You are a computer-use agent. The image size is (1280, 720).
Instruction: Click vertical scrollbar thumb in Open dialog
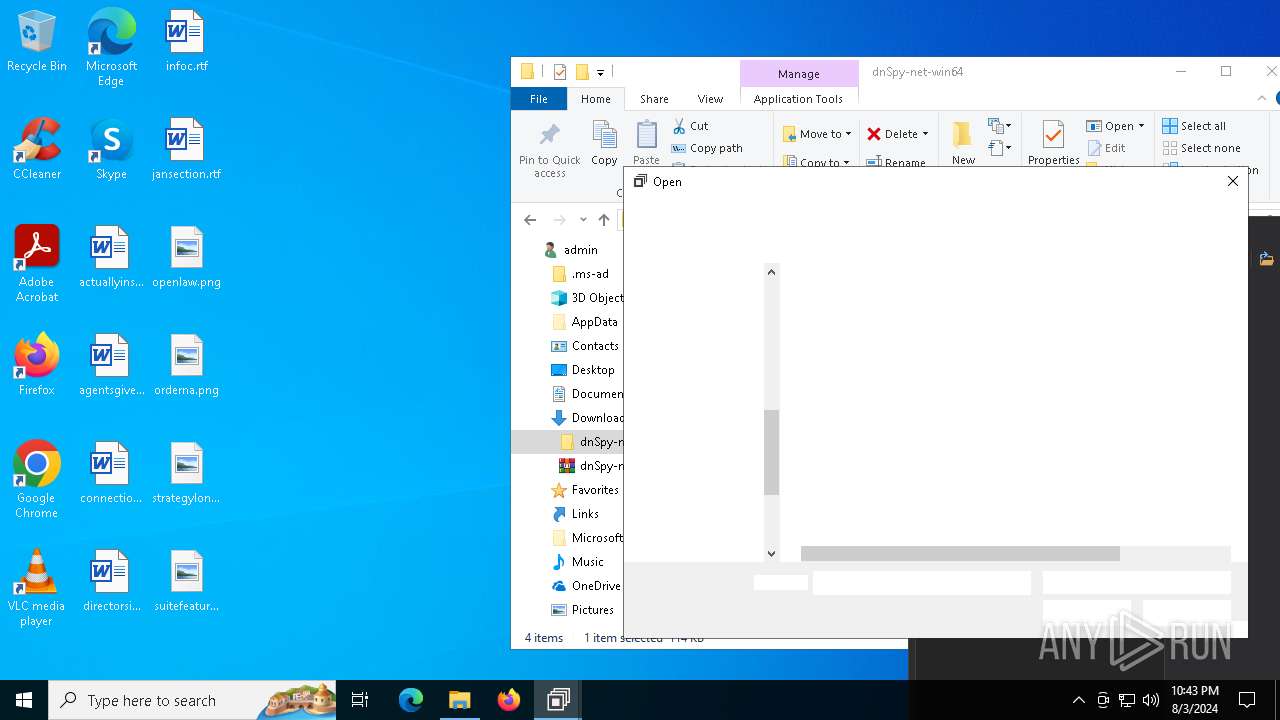pos(771,452)
